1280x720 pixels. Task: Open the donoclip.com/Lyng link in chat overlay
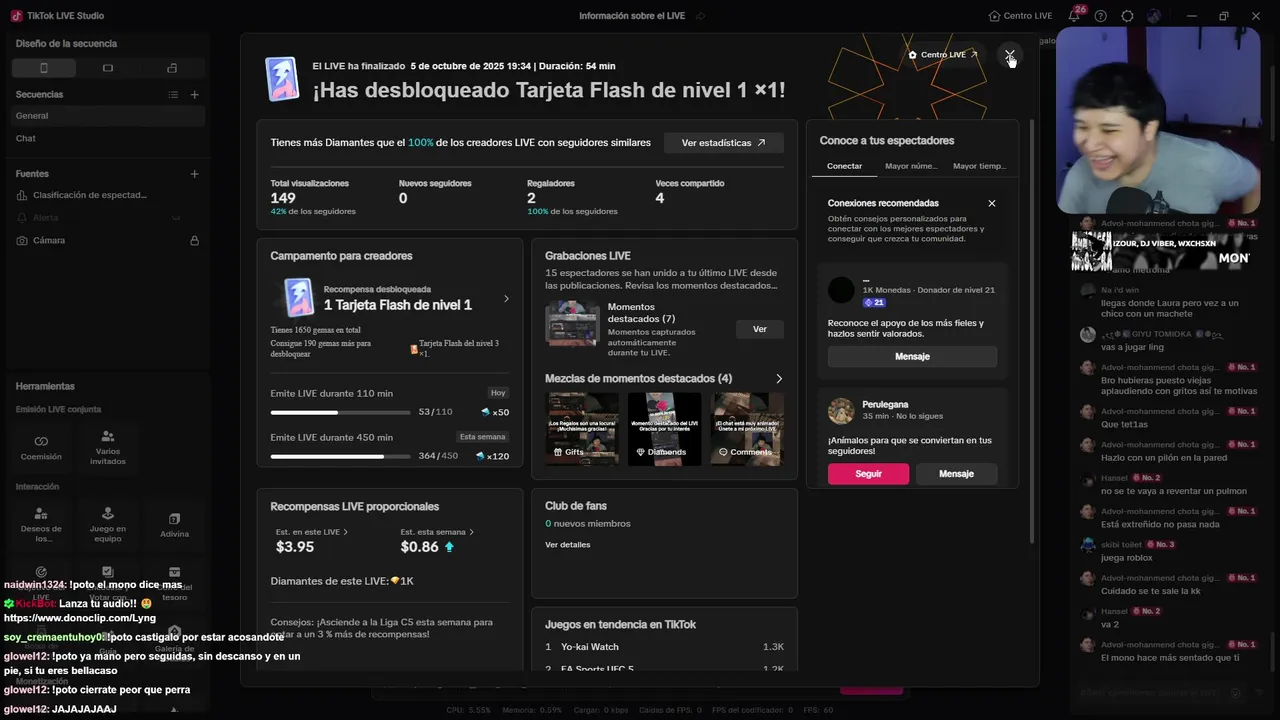(80, 618)
